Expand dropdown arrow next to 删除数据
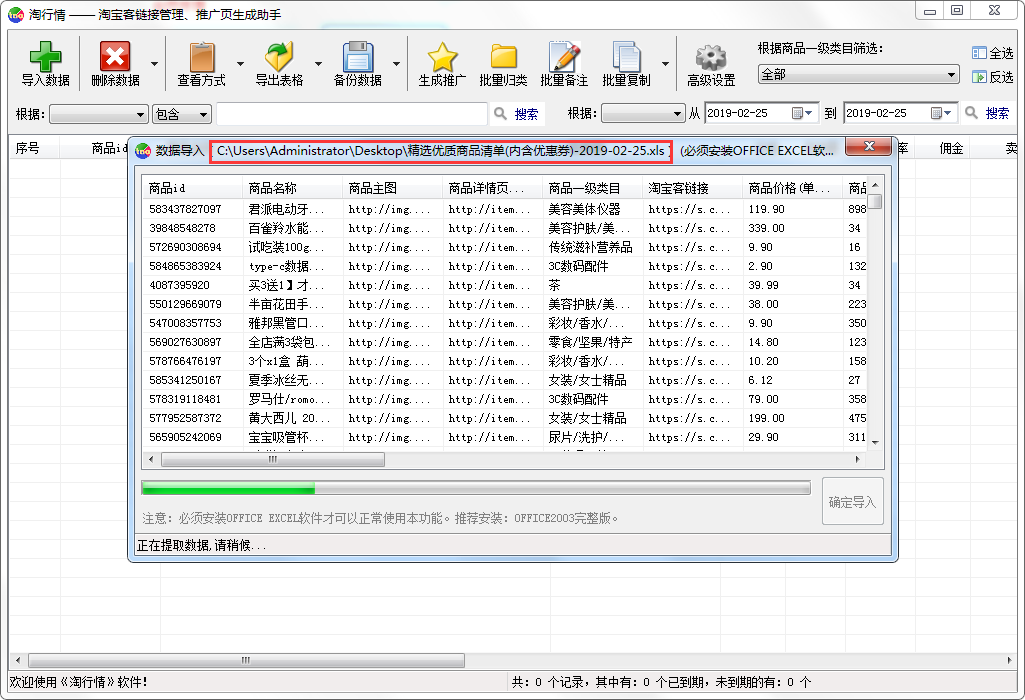 pyautogui.click(x=154, y=64)
